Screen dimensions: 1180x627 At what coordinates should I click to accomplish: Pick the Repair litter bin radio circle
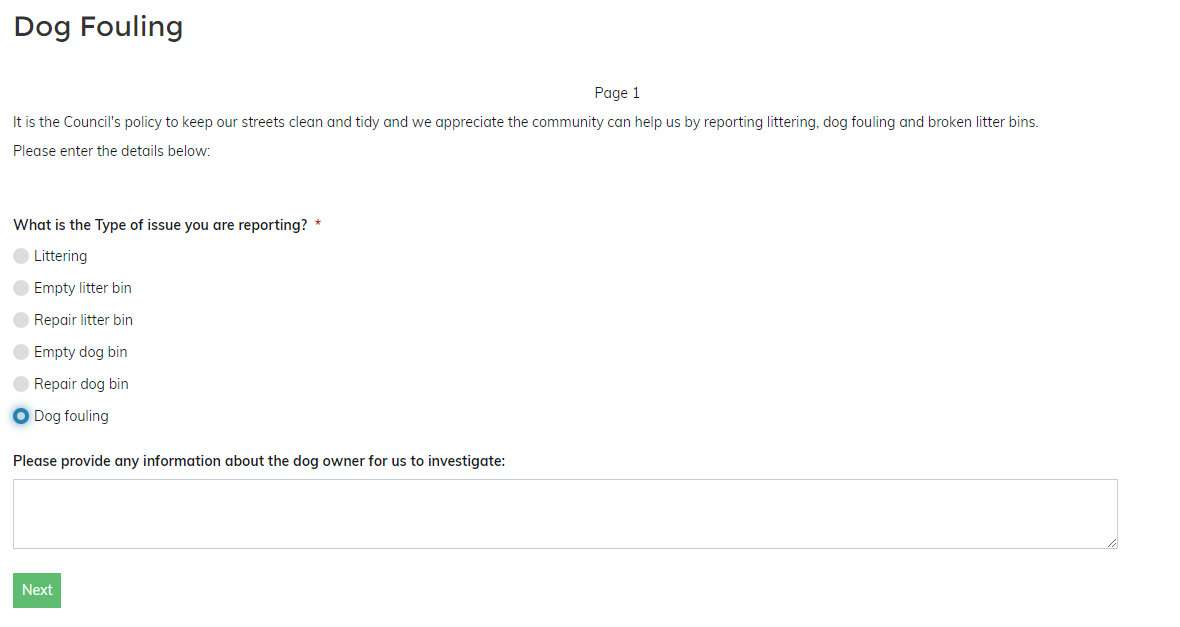tap(21, 320)
